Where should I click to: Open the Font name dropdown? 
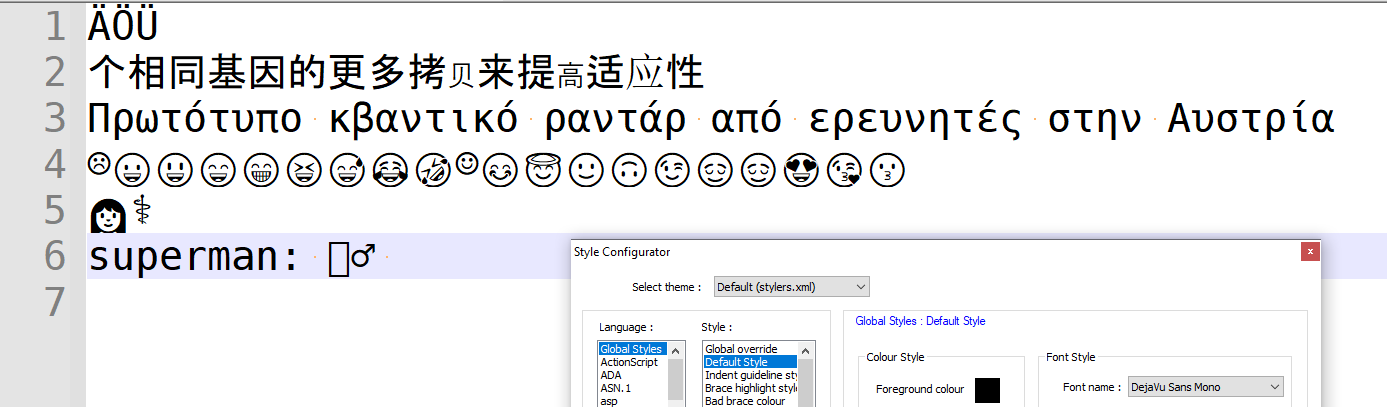pyautogui.click(x=1204, y=387)
